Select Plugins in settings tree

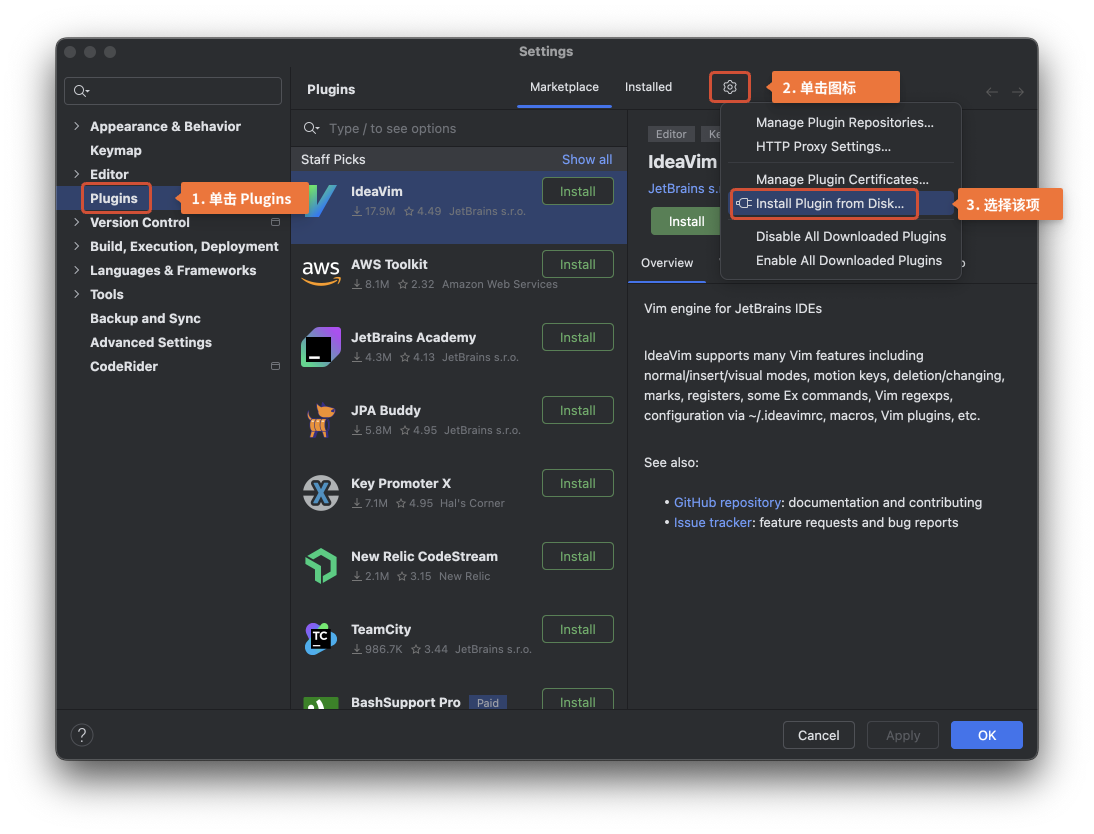point(114,198)
